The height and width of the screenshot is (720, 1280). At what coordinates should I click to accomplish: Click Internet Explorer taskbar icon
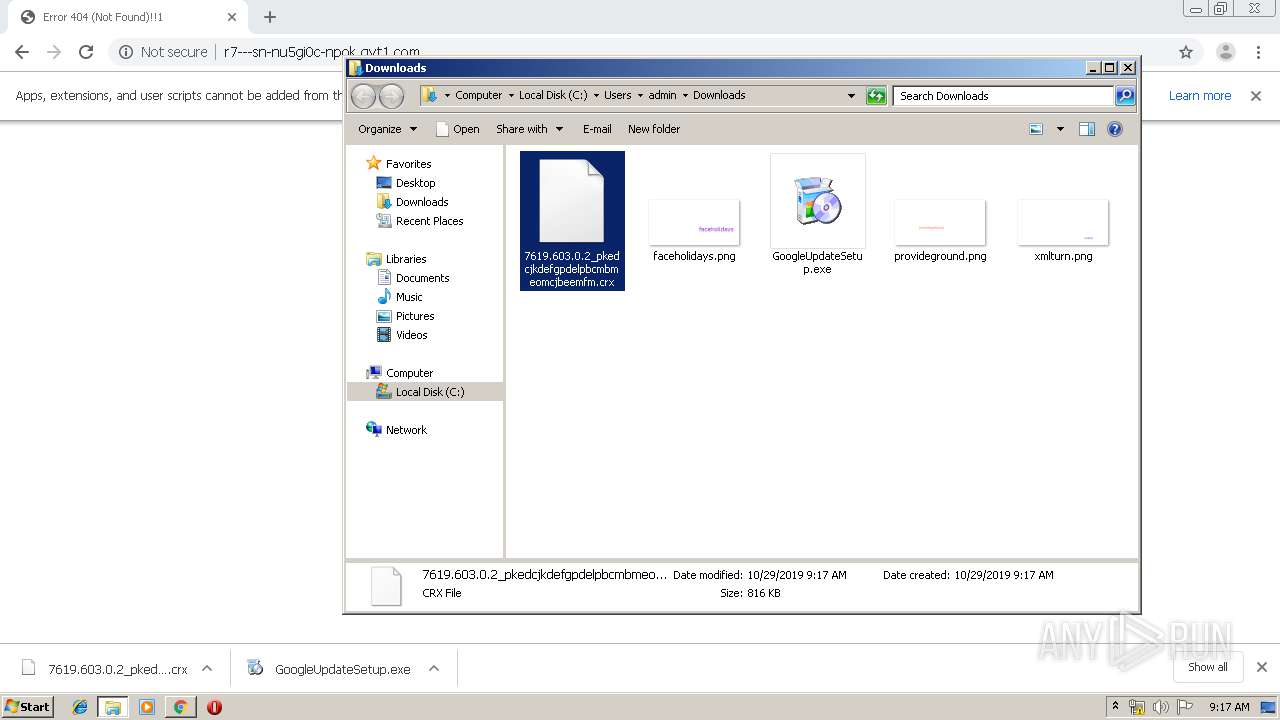[80, 707]
